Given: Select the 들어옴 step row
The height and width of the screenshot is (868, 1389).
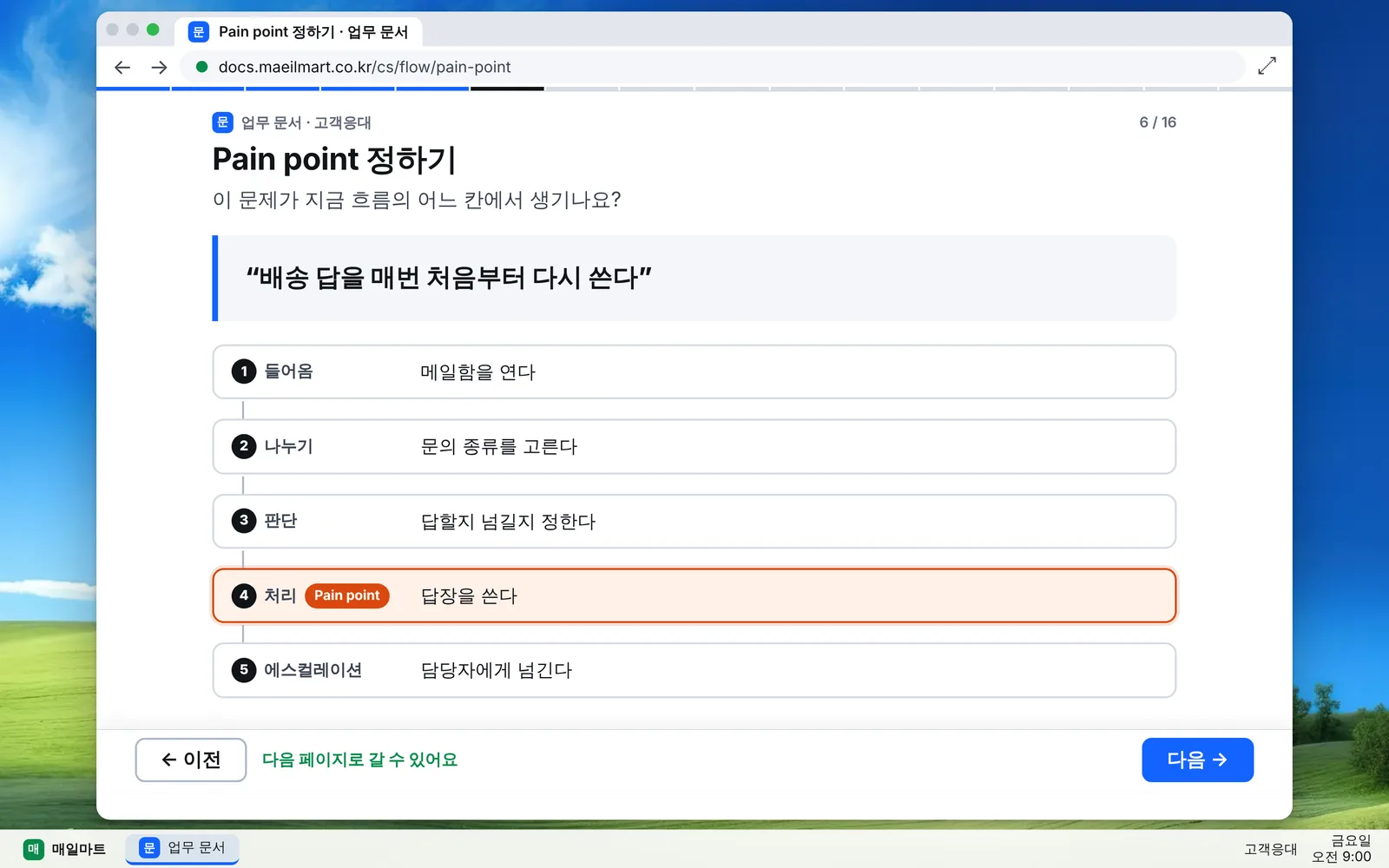Looking at the screenshot, I should tap(694, 372).
